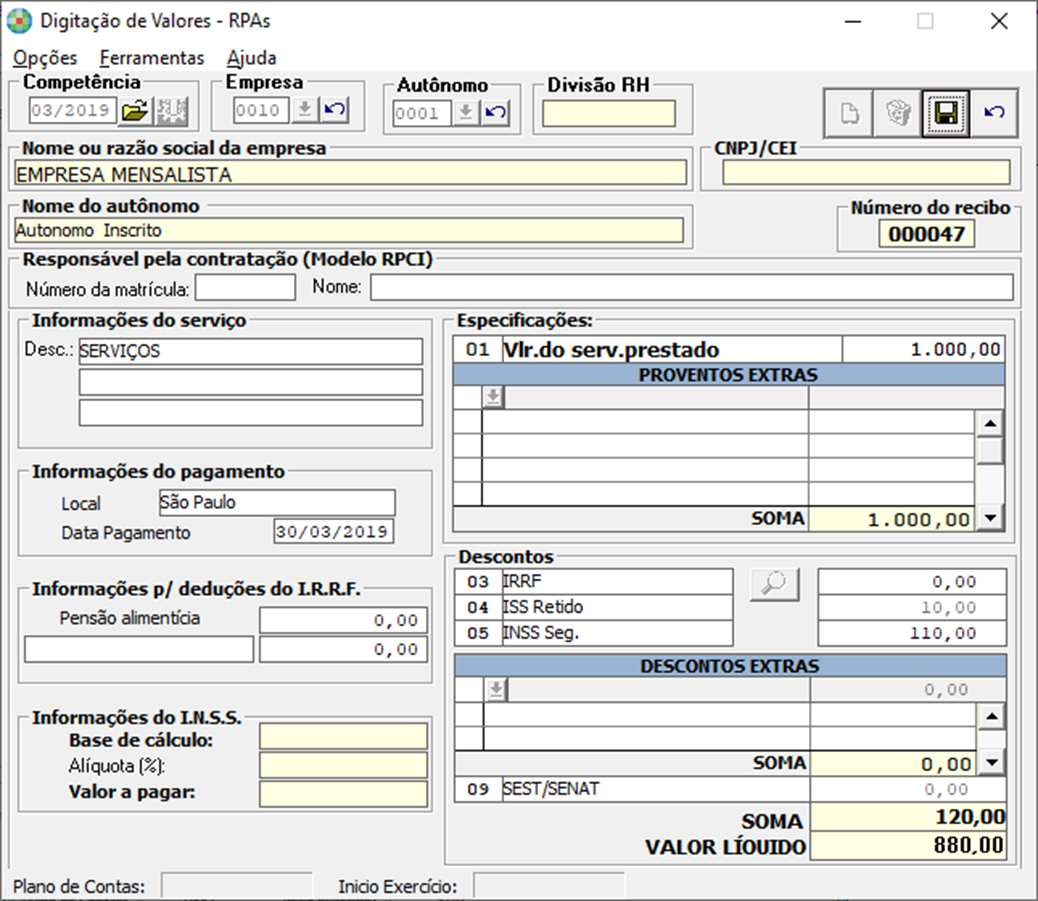Screen dimensions: 1038x901
Task: Click the delete trash toolbar icon
Action: pyautogui.click(x=897, y=113)
